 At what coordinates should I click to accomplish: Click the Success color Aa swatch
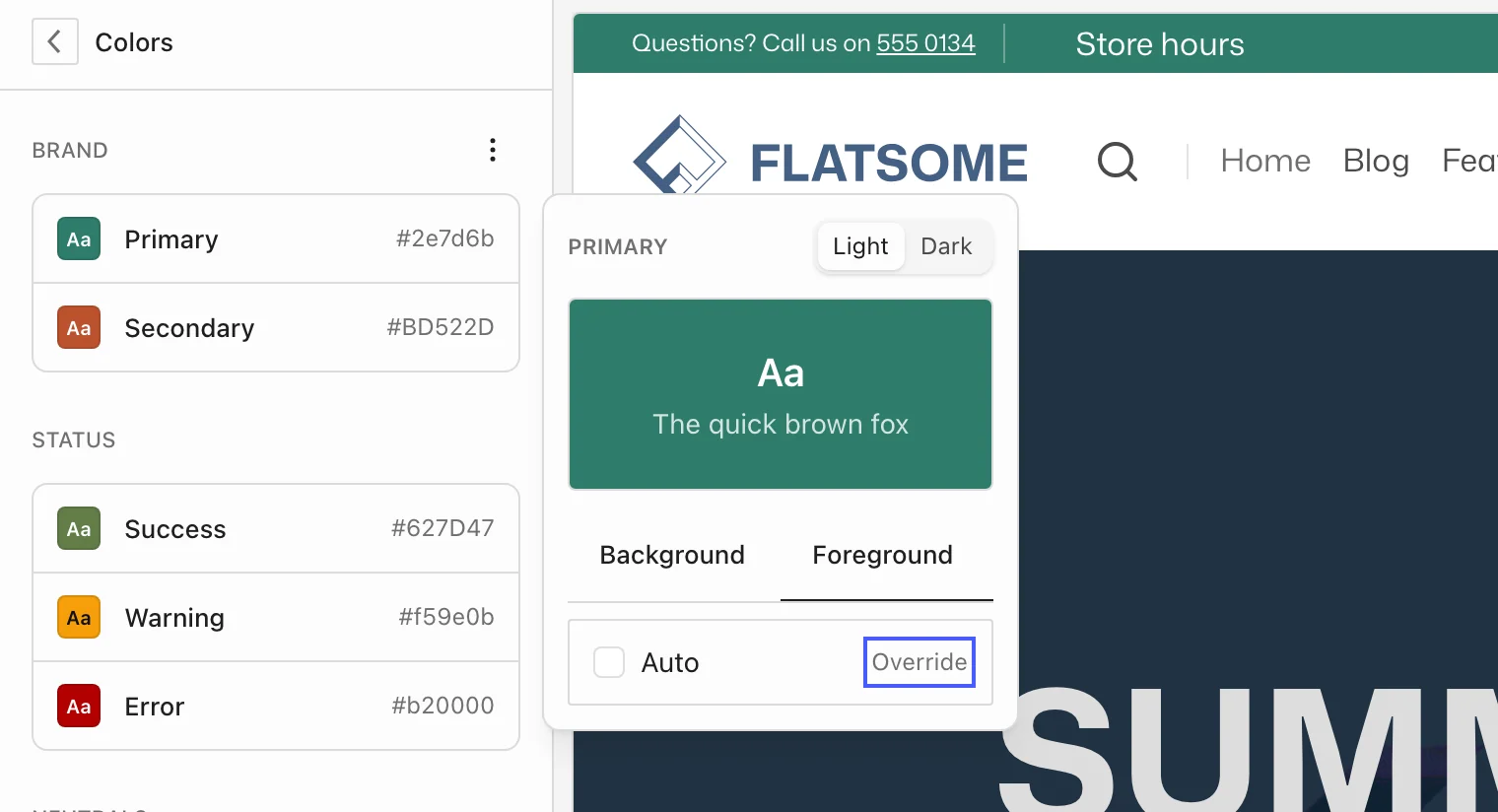coord(79,529)
